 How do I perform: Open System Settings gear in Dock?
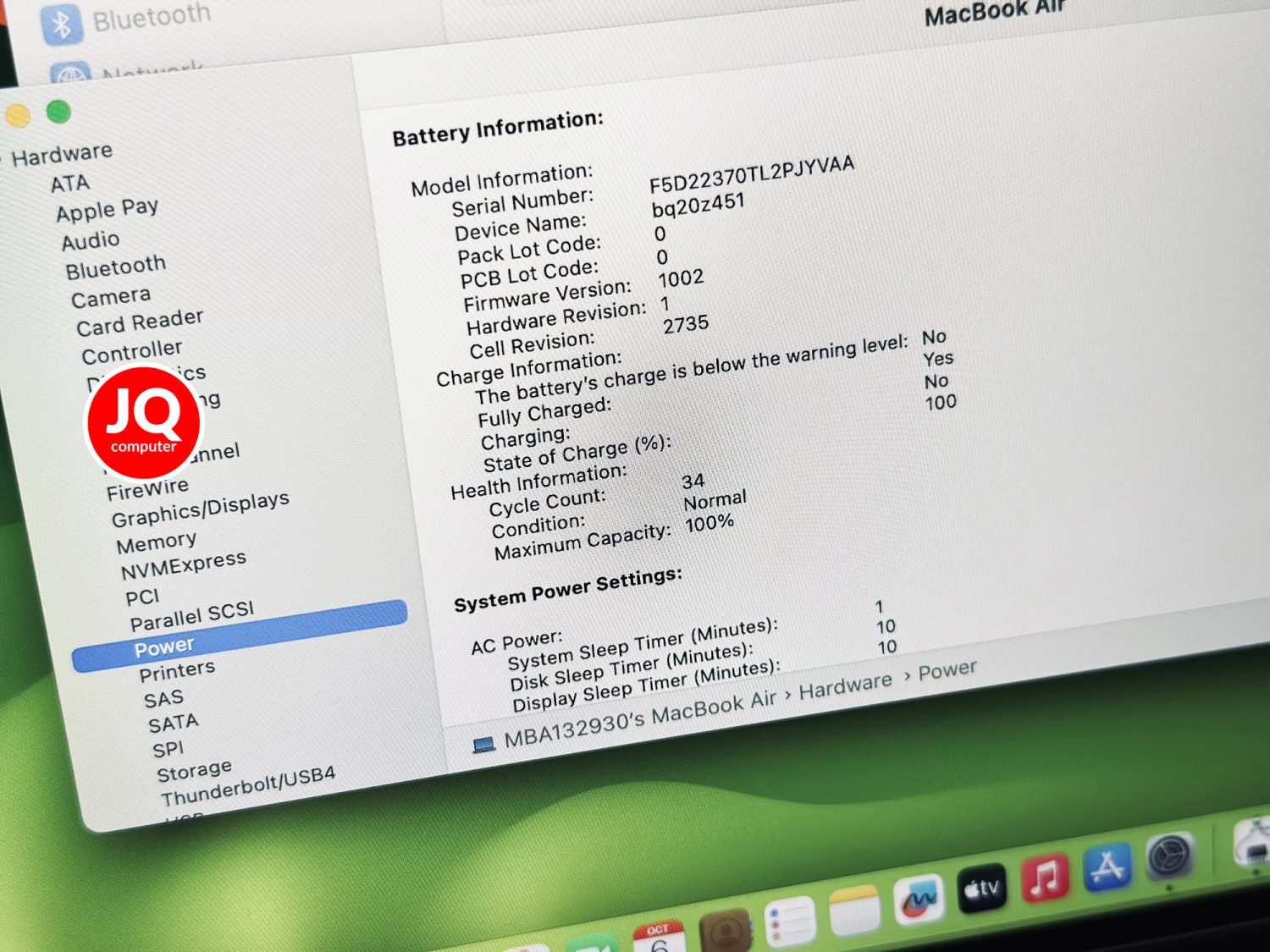[x=1169, y=856]
